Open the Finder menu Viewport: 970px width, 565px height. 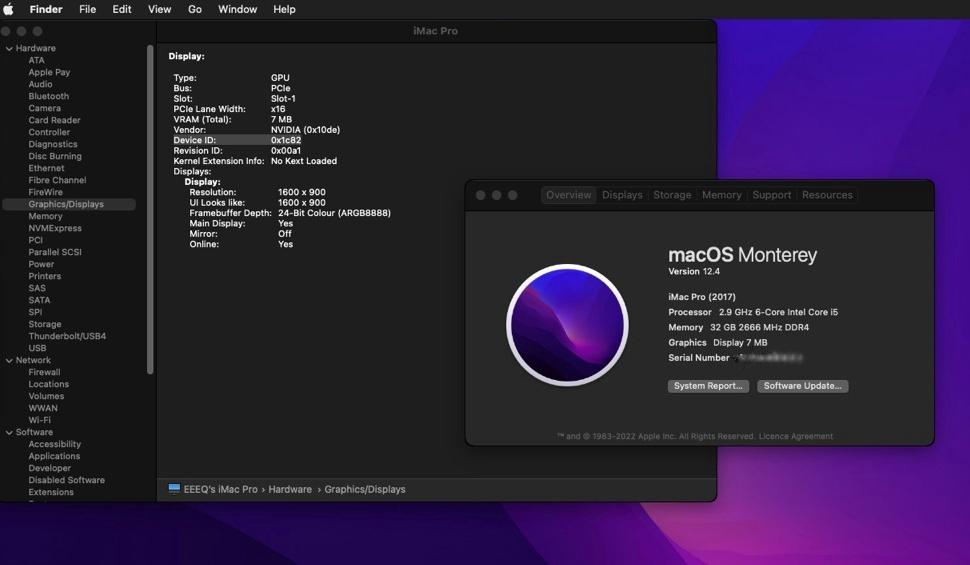tap(46, 9)
